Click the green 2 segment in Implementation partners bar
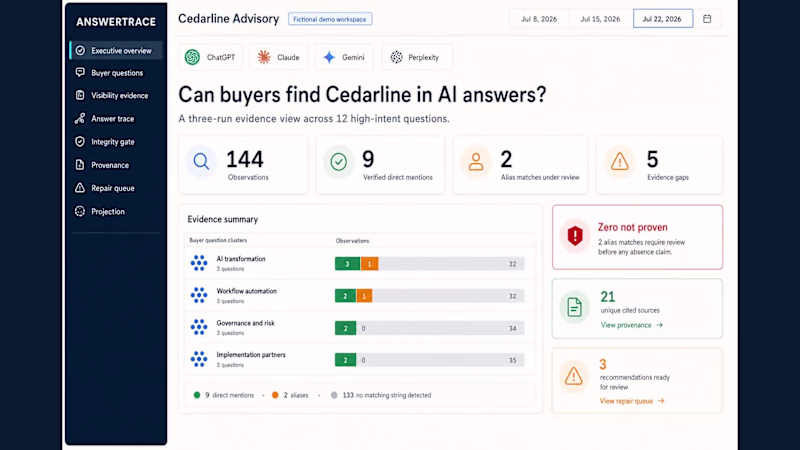 click(345, 360)
